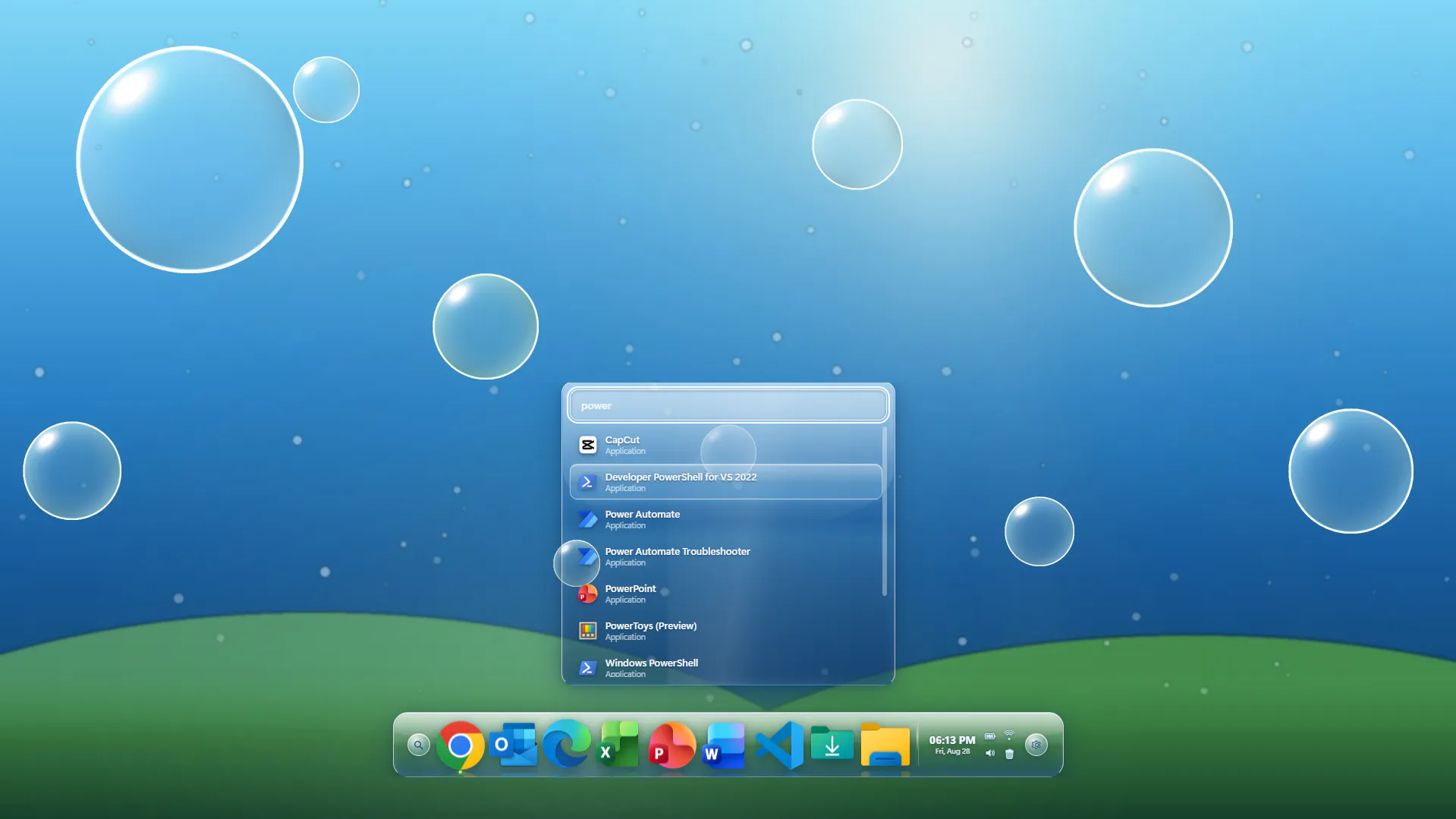Select the CapCut application result
The image size is (1456, 819).
726,445
